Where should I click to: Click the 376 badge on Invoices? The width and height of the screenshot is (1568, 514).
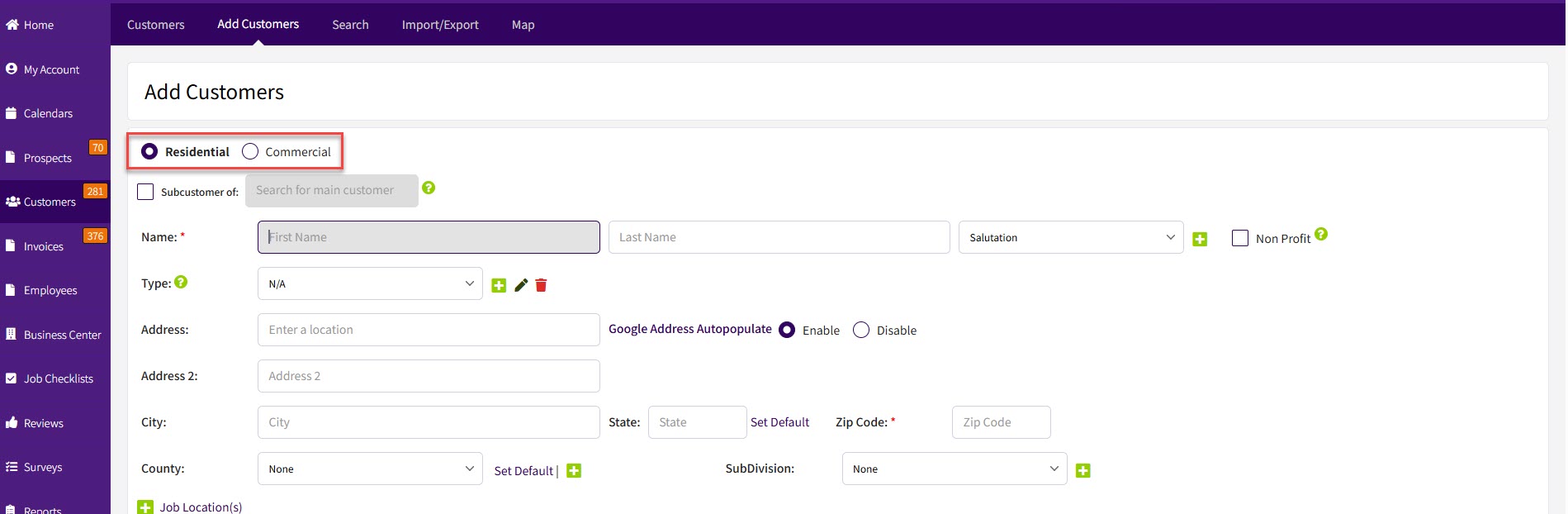(x=95, y=236)
